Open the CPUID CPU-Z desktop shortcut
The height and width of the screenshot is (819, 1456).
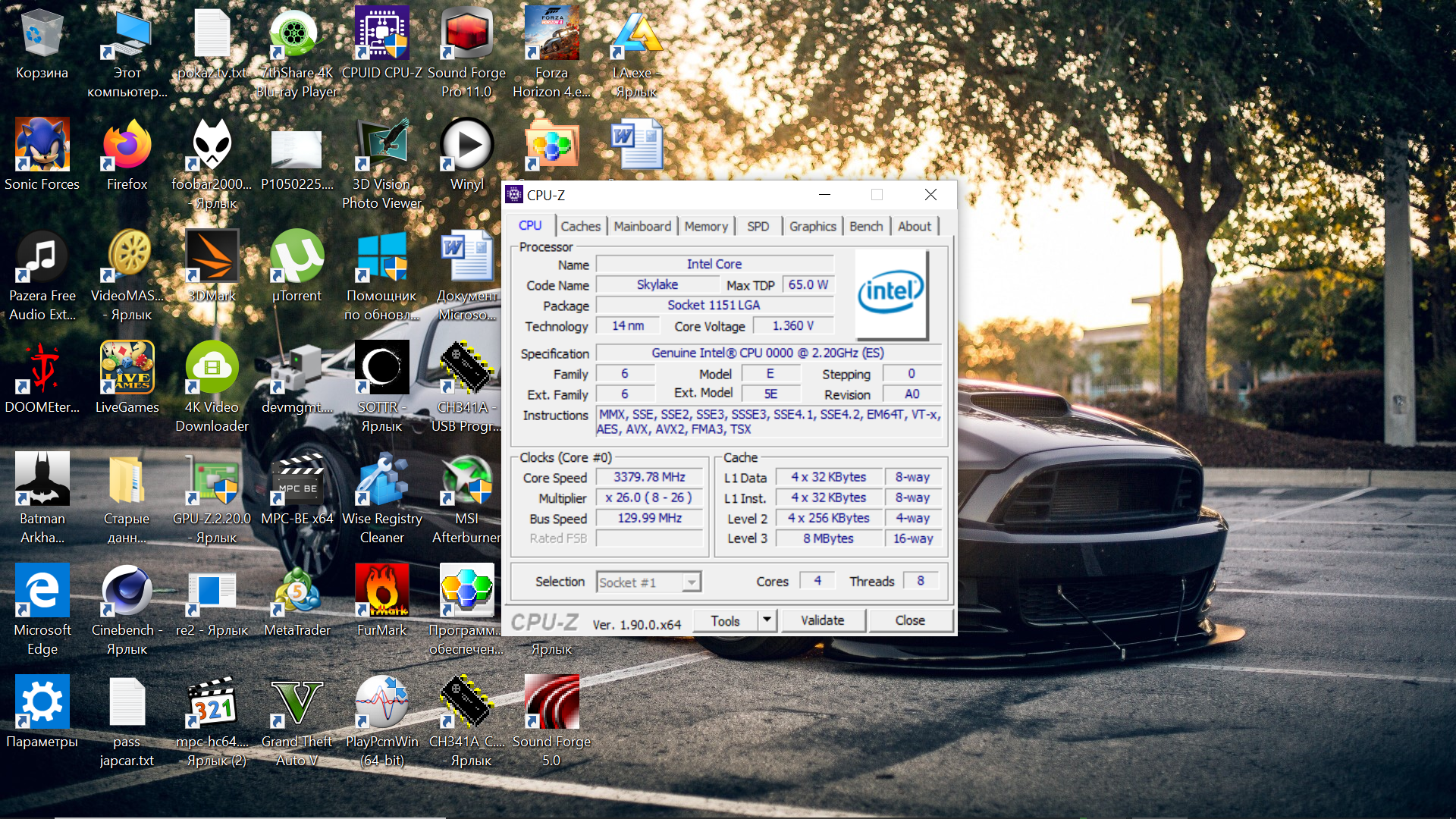(381, 36)
